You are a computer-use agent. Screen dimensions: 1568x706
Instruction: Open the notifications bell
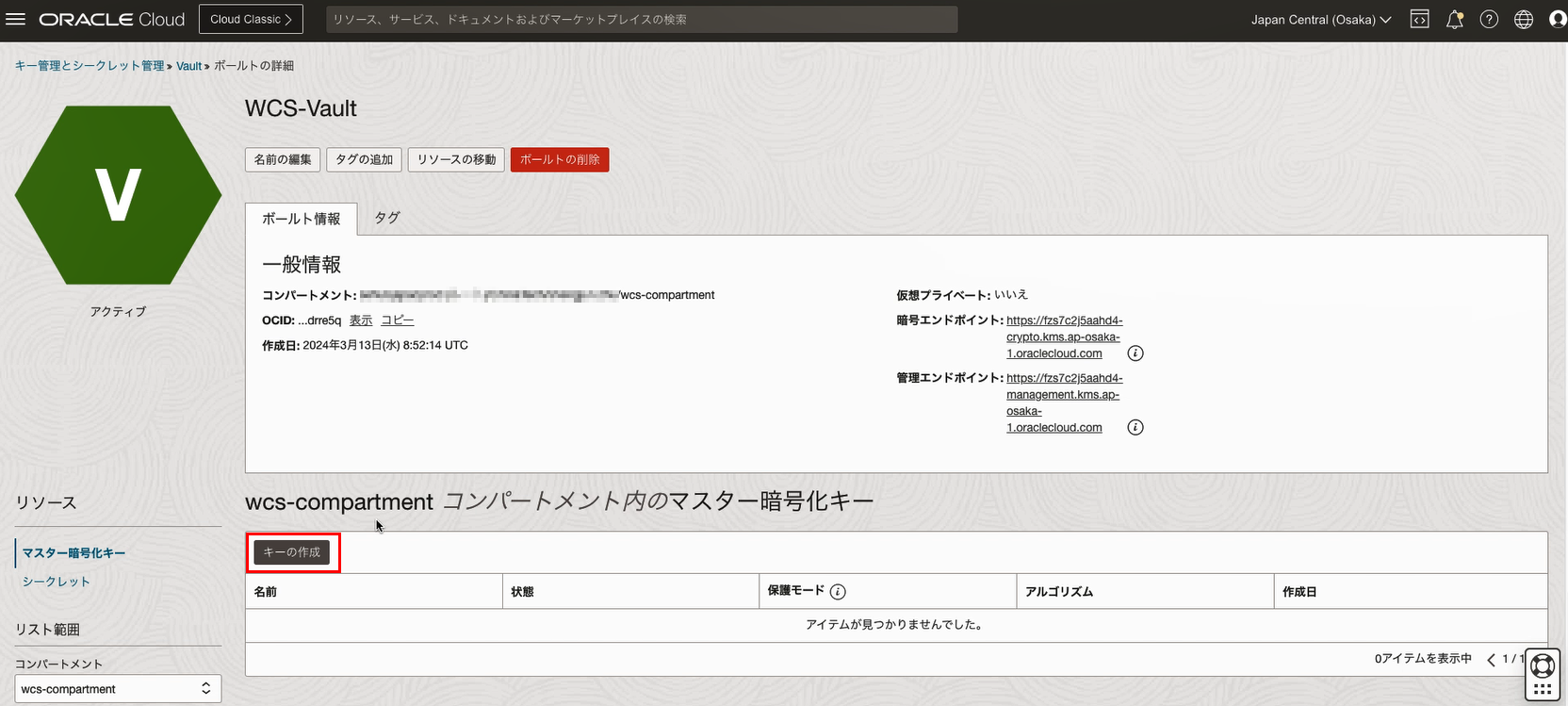tap(1455, 19)
